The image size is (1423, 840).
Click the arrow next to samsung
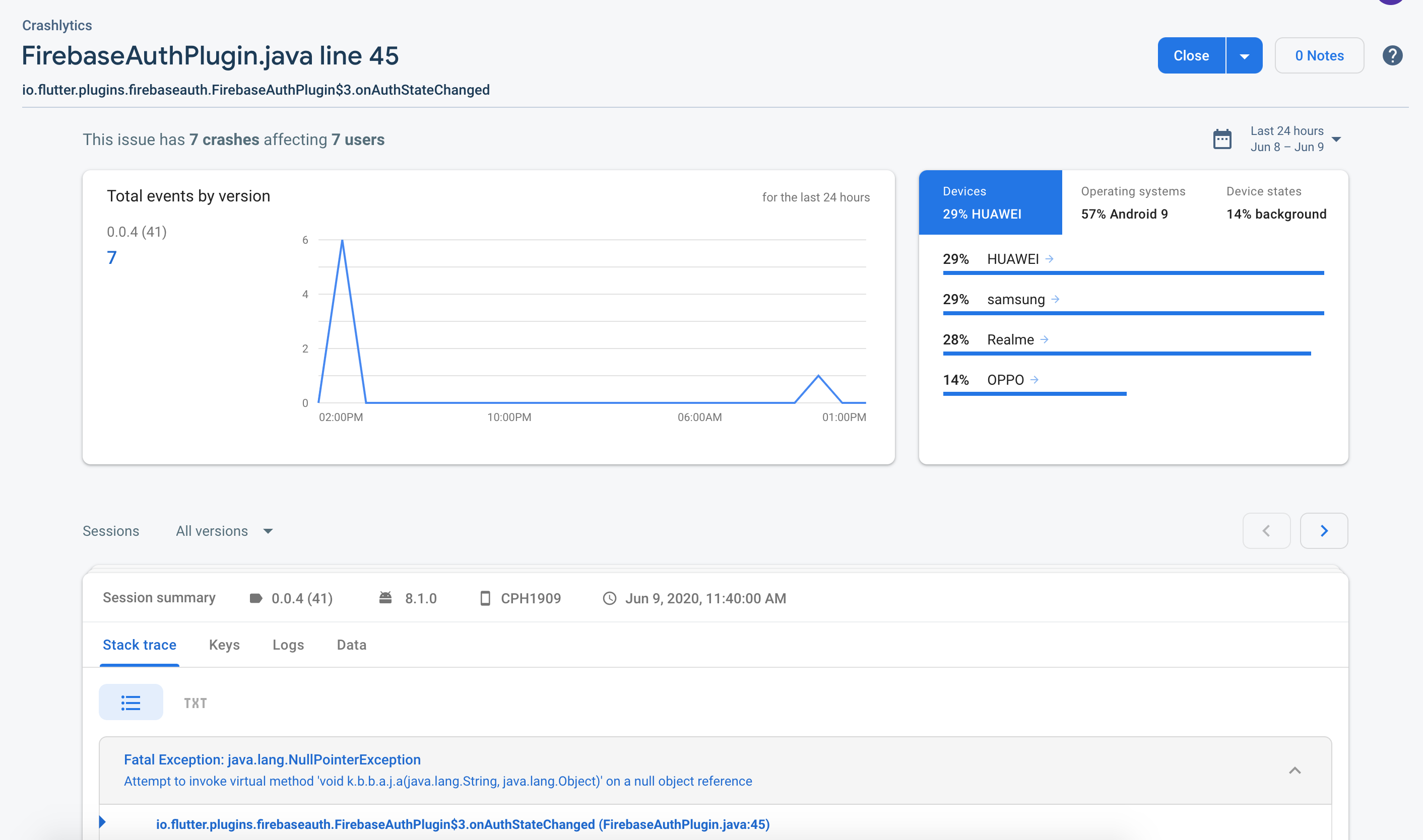(x=1055, y=299)
